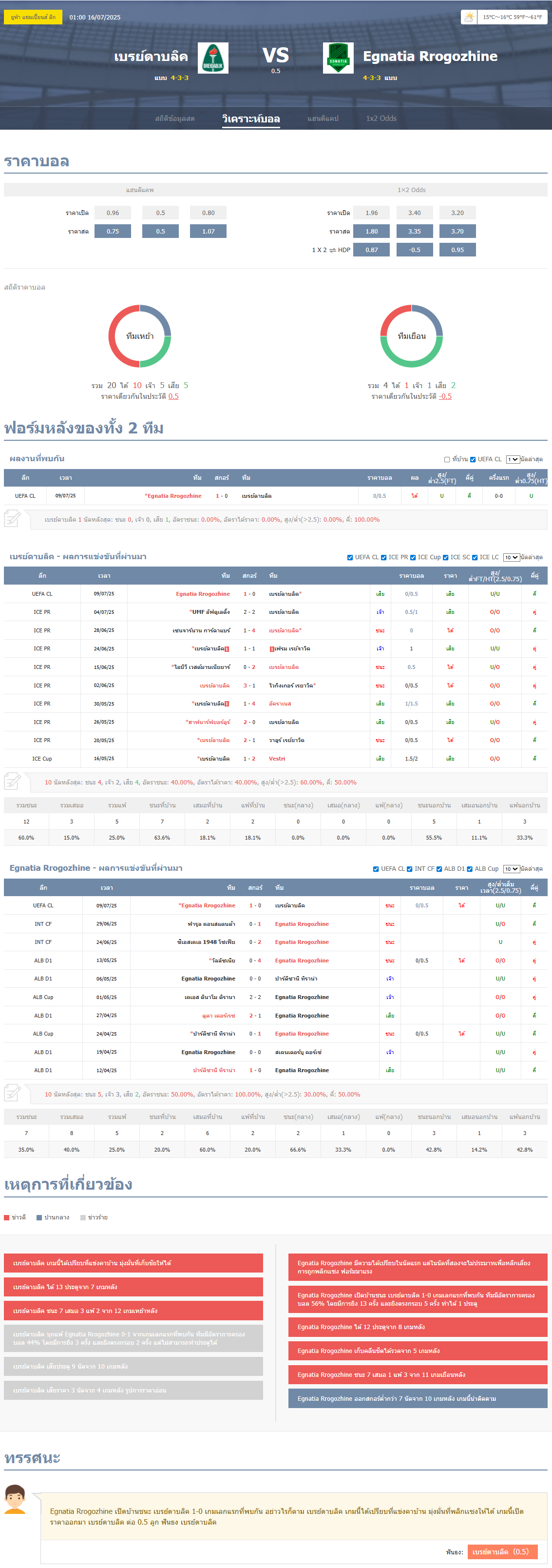
Task: Open Breidablik recent matches count dropdown
Action: pyautogui.click(x=511, y=558)
